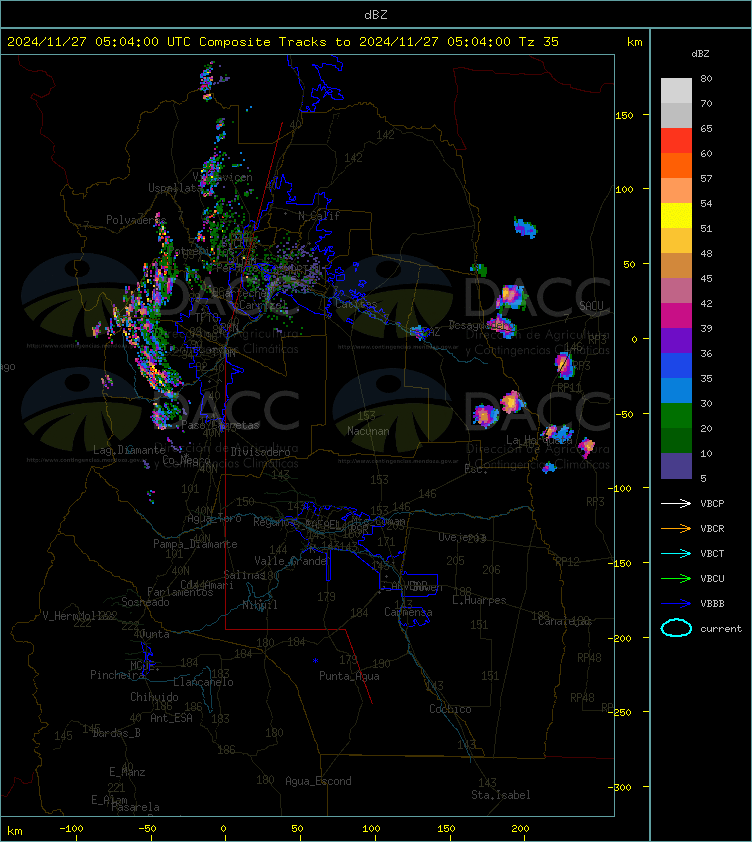Click the VBCT legend label
752x842 pixels.
[x=712, y=554]
